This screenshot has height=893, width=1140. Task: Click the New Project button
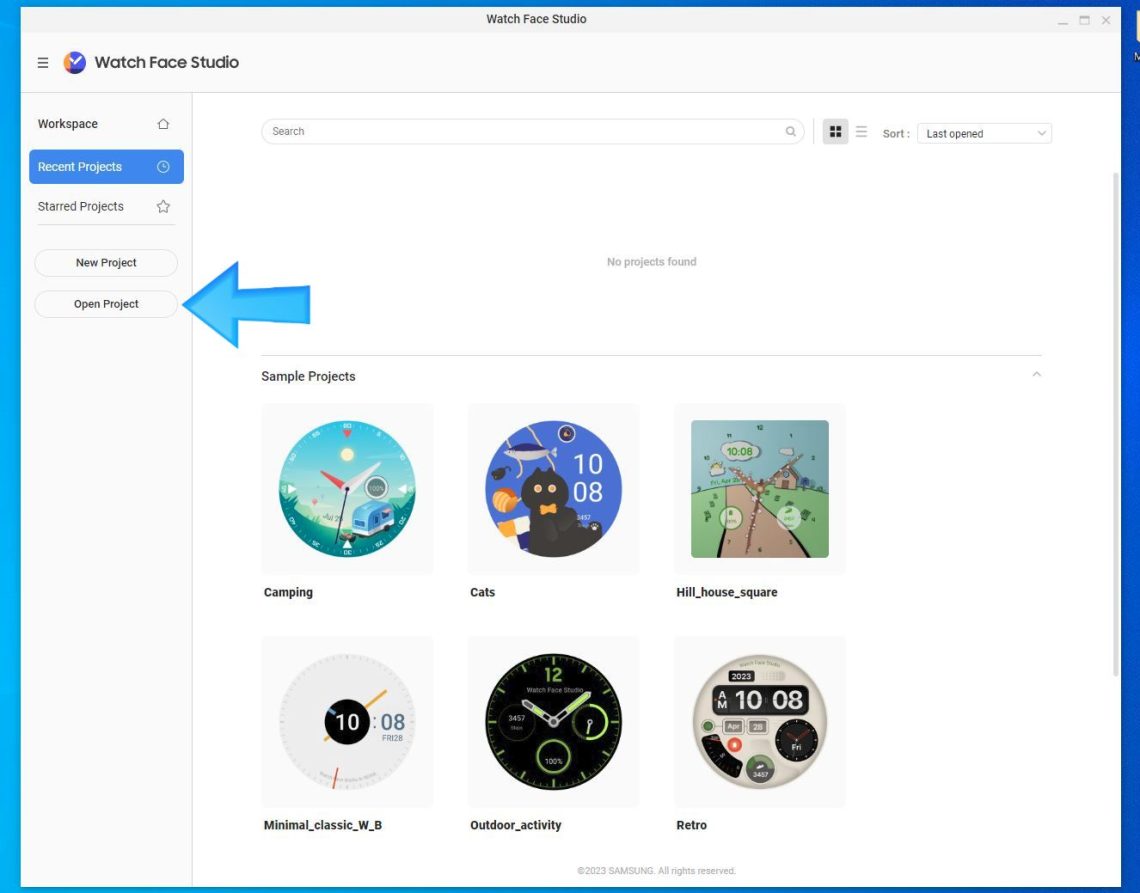pos(106,263)
